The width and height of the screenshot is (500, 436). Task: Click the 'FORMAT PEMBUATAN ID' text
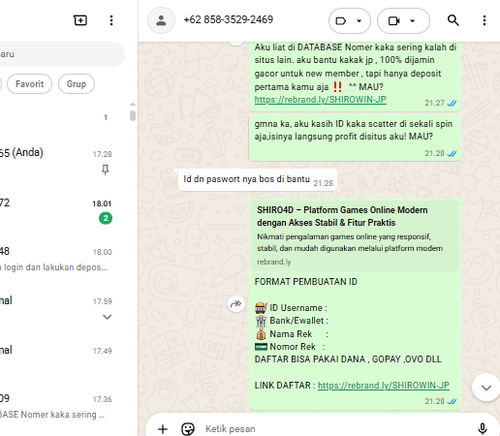(x=306, y=282)
